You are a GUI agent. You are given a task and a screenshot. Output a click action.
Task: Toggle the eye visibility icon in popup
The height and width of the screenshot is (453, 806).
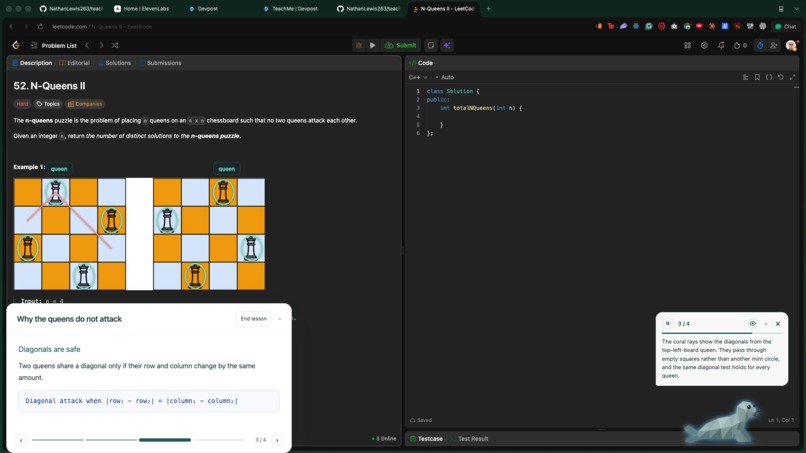point(753,323)
